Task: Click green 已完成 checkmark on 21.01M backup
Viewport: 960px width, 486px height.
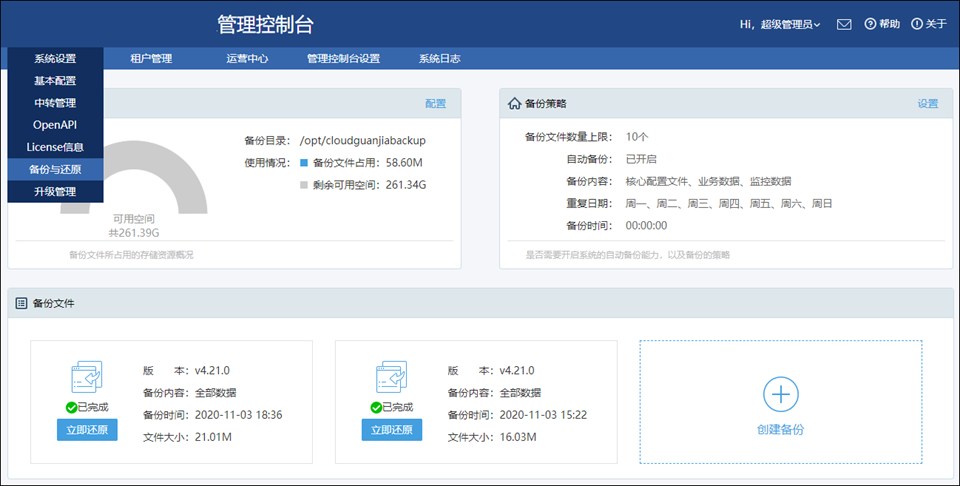Action: coord(71,408)
